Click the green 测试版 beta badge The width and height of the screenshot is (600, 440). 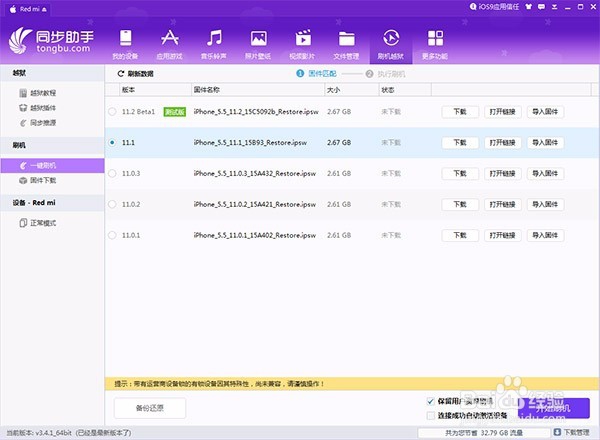click(x=174, y=112)
